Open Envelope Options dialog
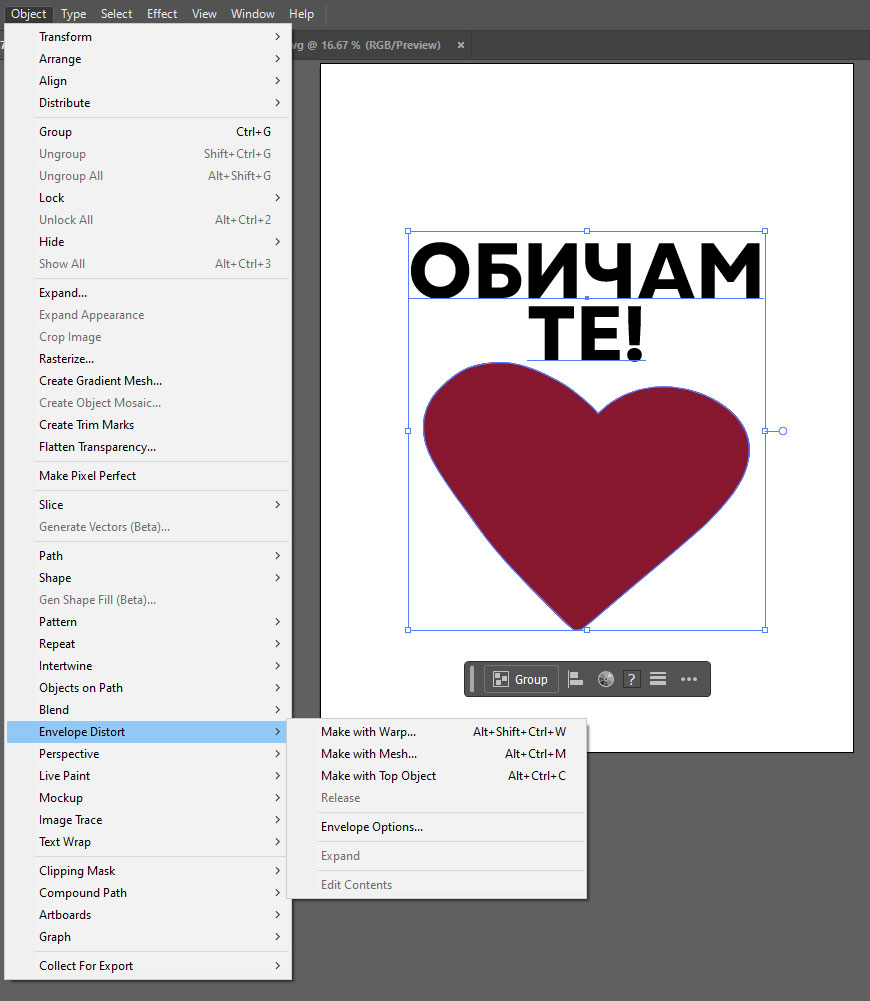 372,826
